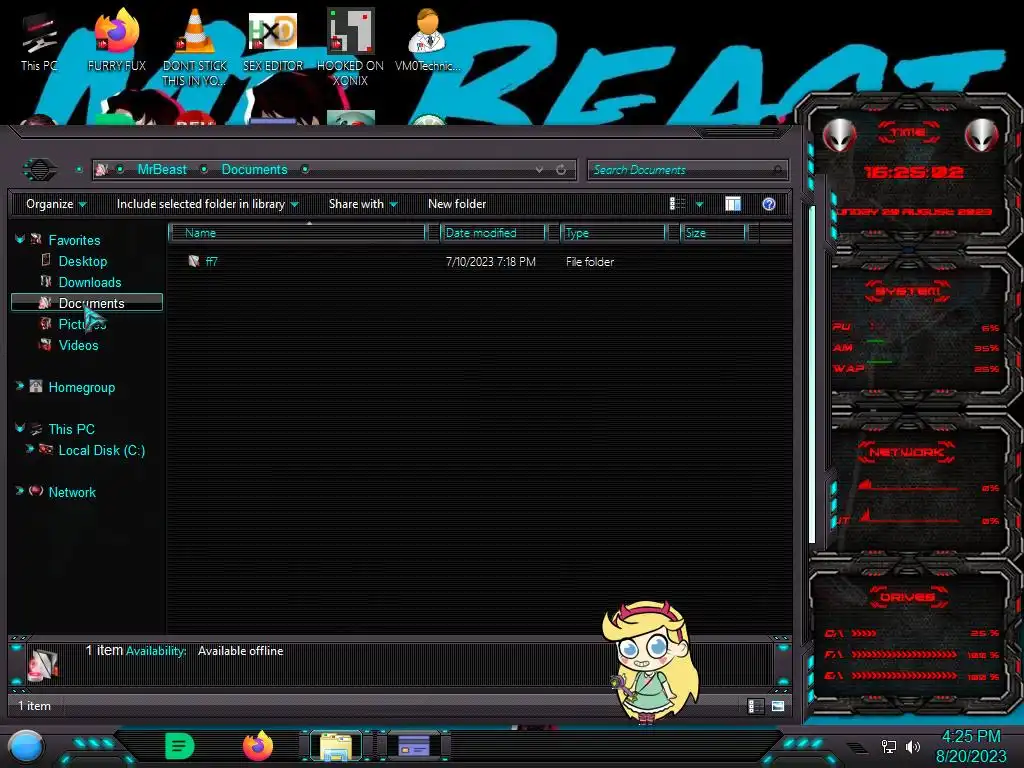
Task: Open the HxD SEX EDITOR shortcut
Action: (x=273, y=40)
